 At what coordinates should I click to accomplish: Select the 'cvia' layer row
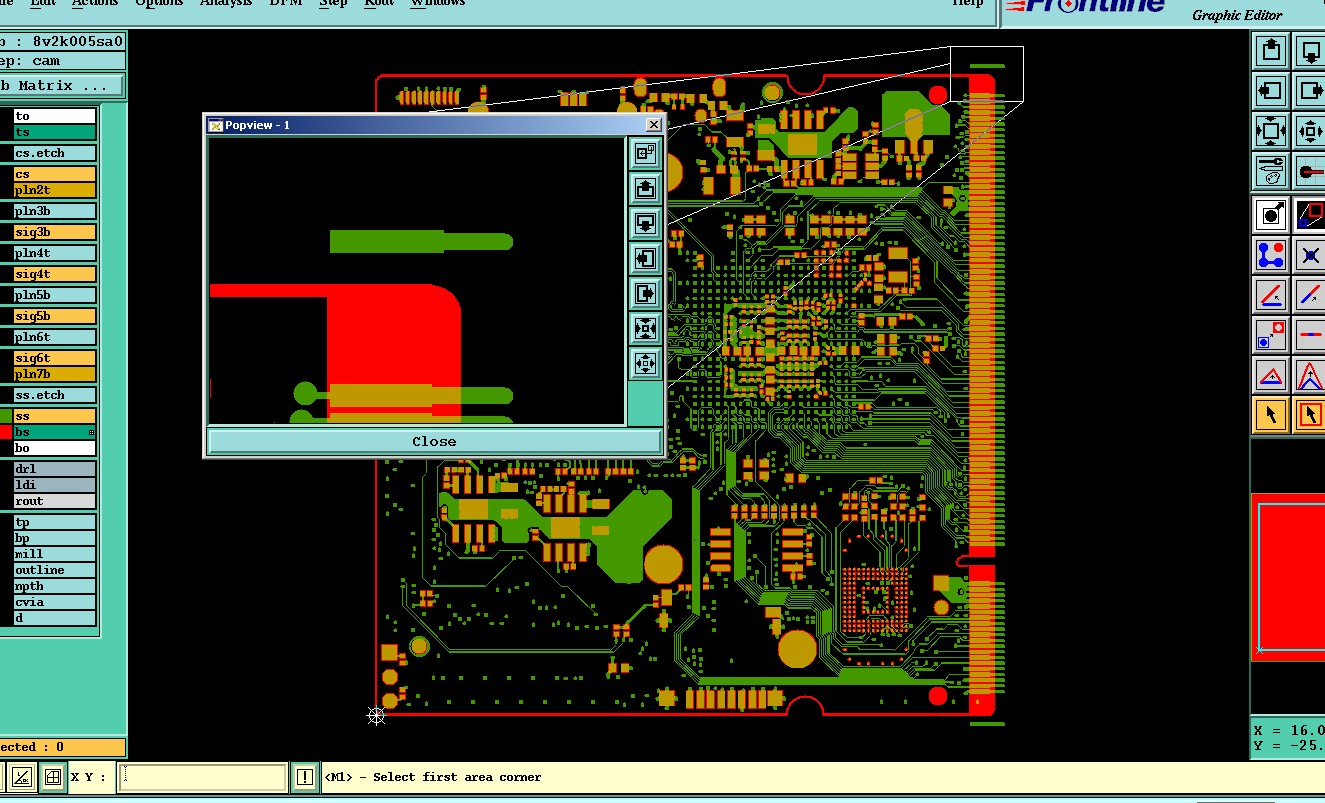54,602
